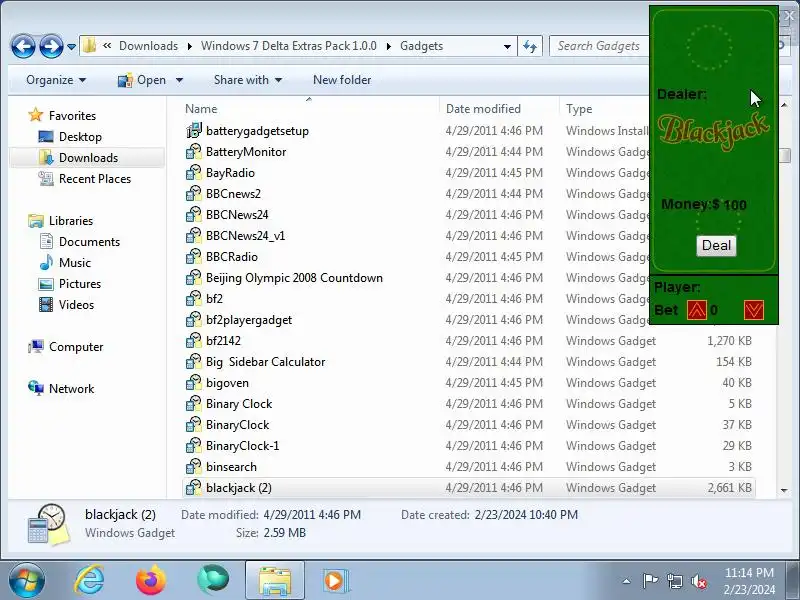Image resolution: width=800 pixels, height=600 pixels.
Task: Open recent pages dropdown beside Forward arrow
Action: coord(71,47)
